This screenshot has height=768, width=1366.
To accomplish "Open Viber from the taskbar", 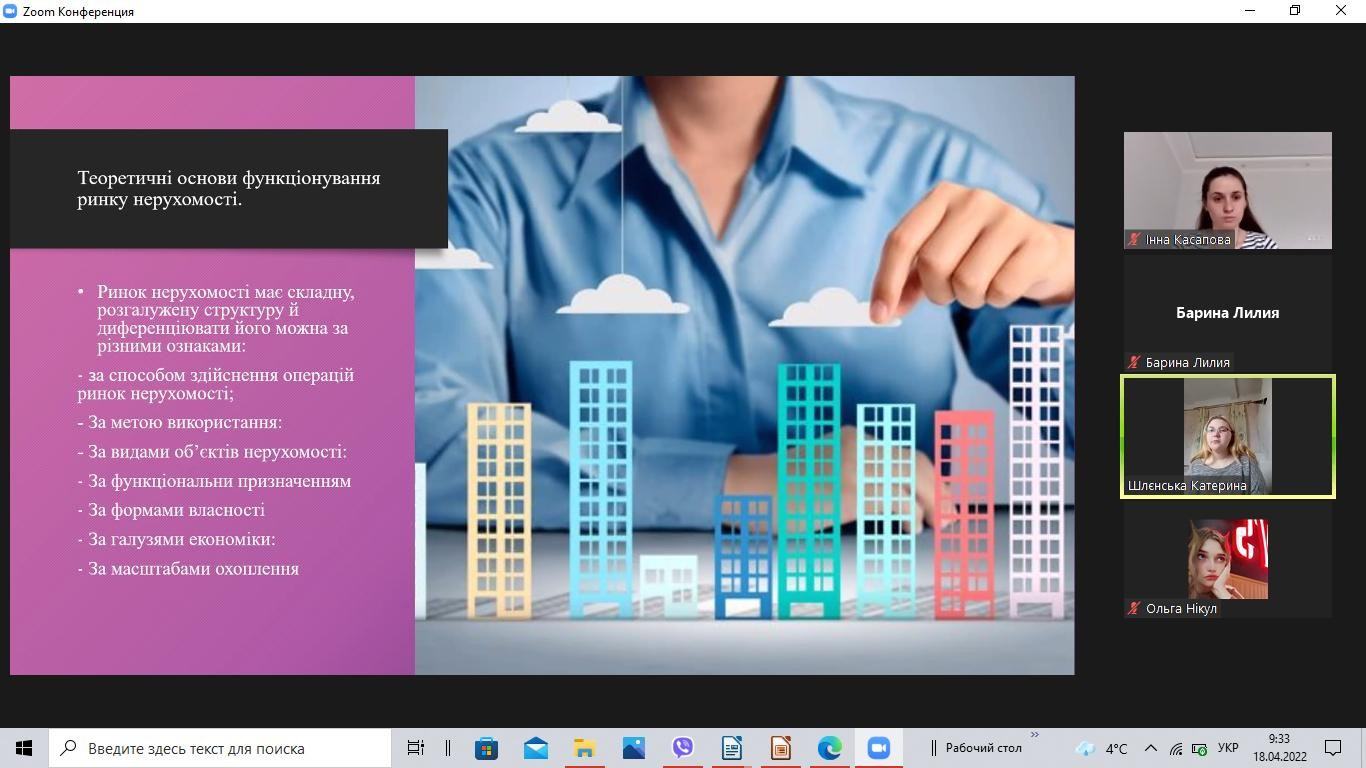I will 682,748.
